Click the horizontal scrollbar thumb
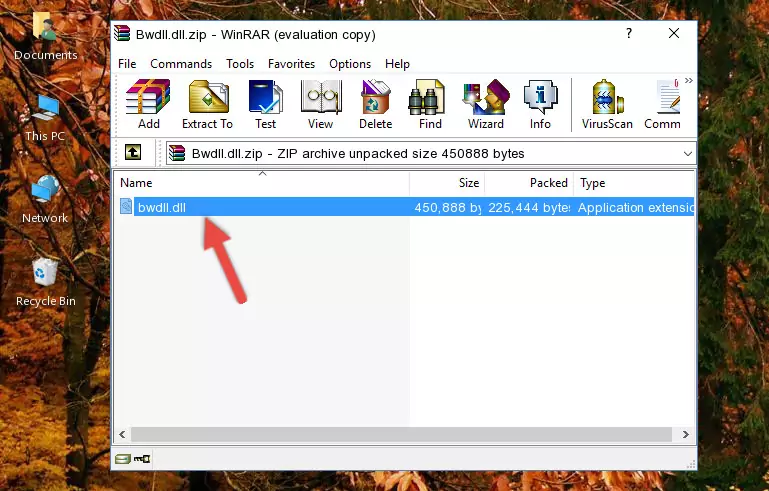The height and width of the screenshot is (491, 769). pos(401,434)
